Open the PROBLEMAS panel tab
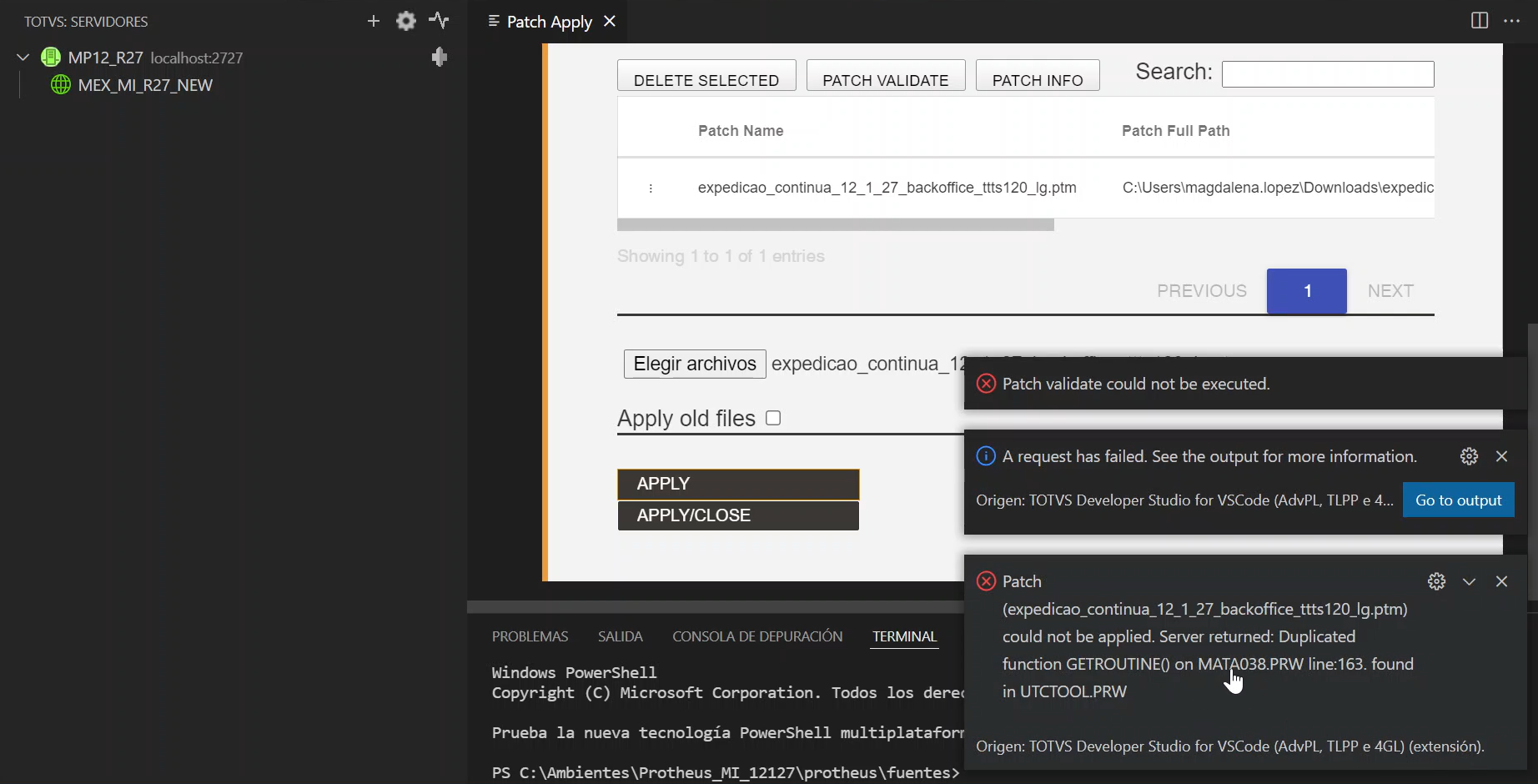Image resolution: width=1538 pixels, height=784 pixels. (x=530, y=636)
